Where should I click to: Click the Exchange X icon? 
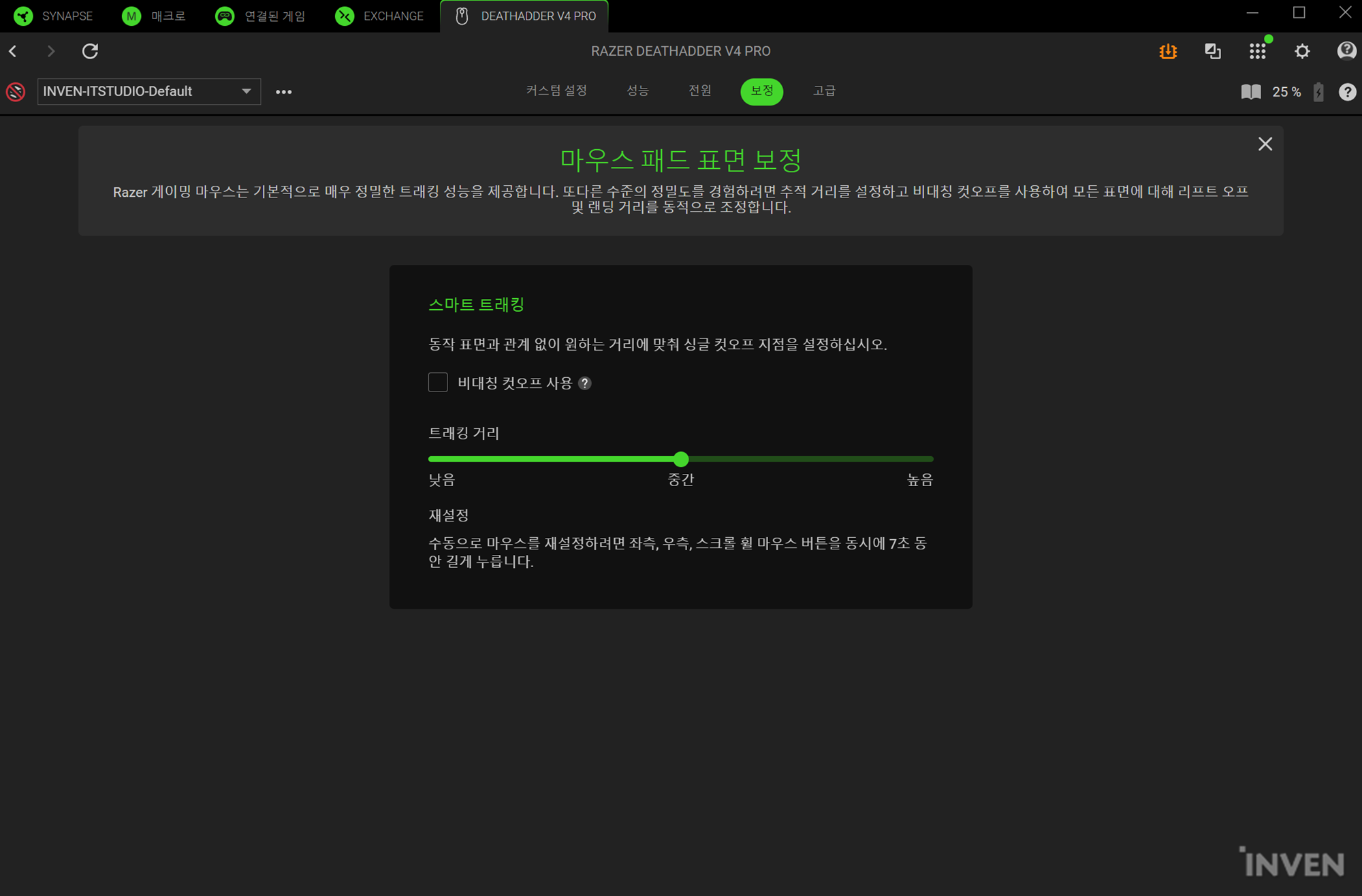[345, 16]
